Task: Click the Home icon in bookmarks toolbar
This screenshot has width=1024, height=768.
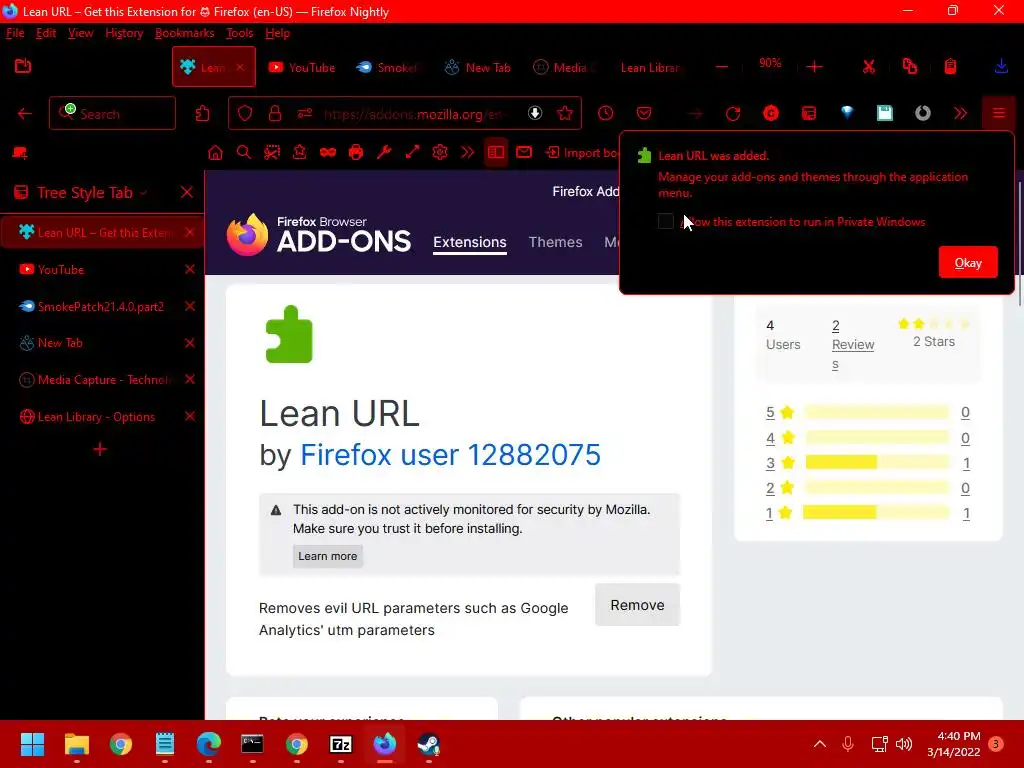Action: [215, 153]
